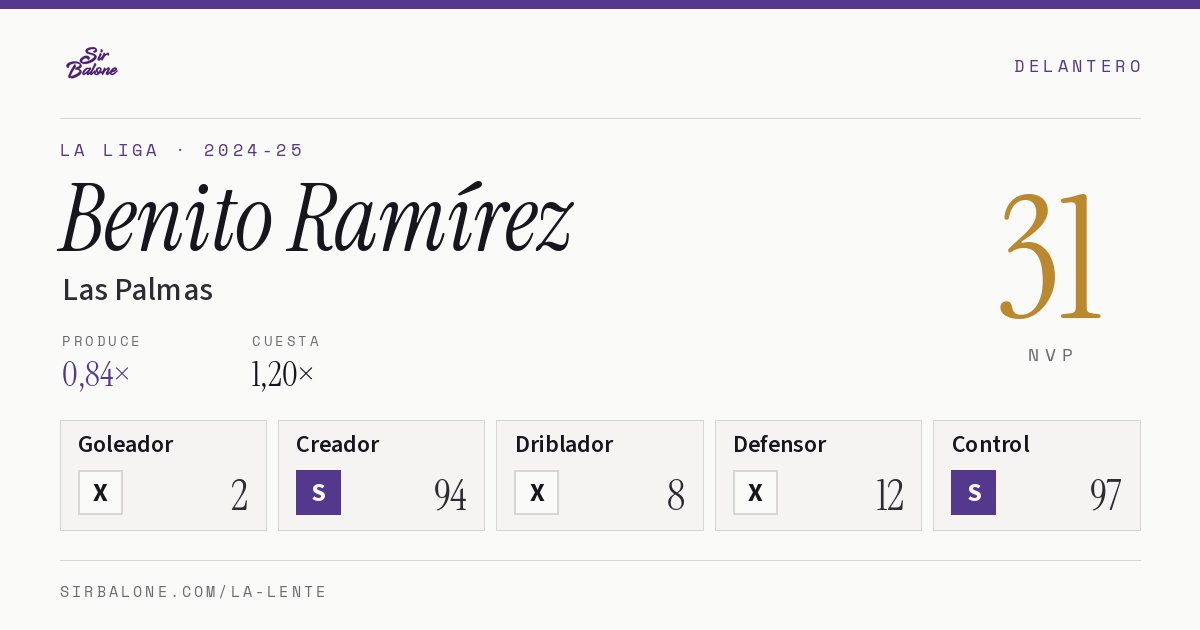
Task: Click the Driblador card title
Action: click(564, 444)
